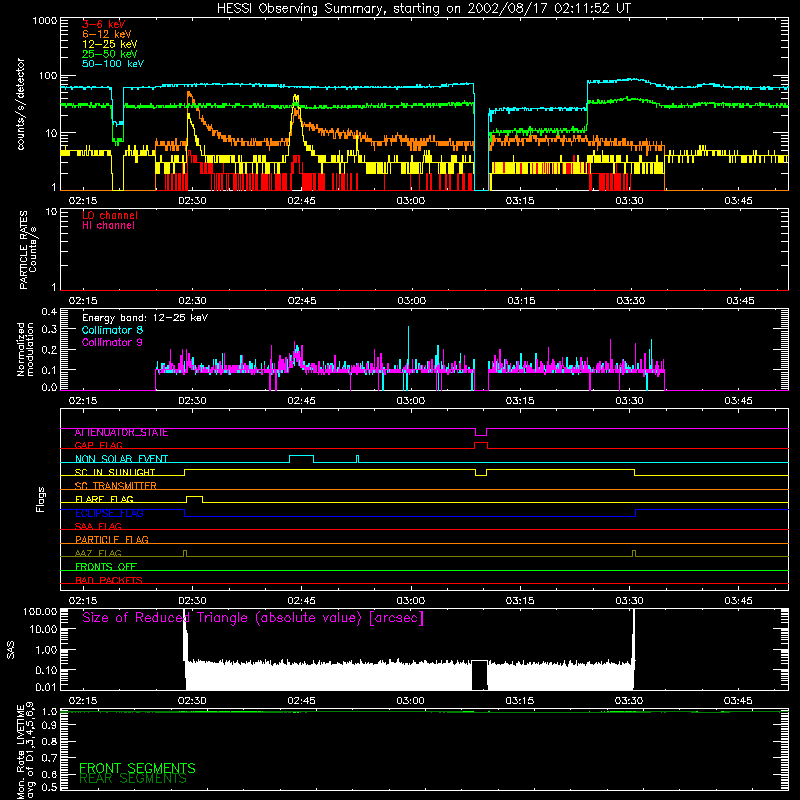Screen dimensions: 800x800
Task: Click the 1000 tick on counts axis
Action: [x=45, y=21]
